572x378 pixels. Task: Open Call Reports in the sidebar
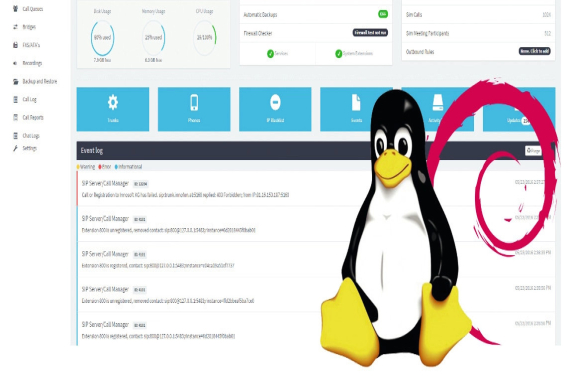click(x=33, y=117)
